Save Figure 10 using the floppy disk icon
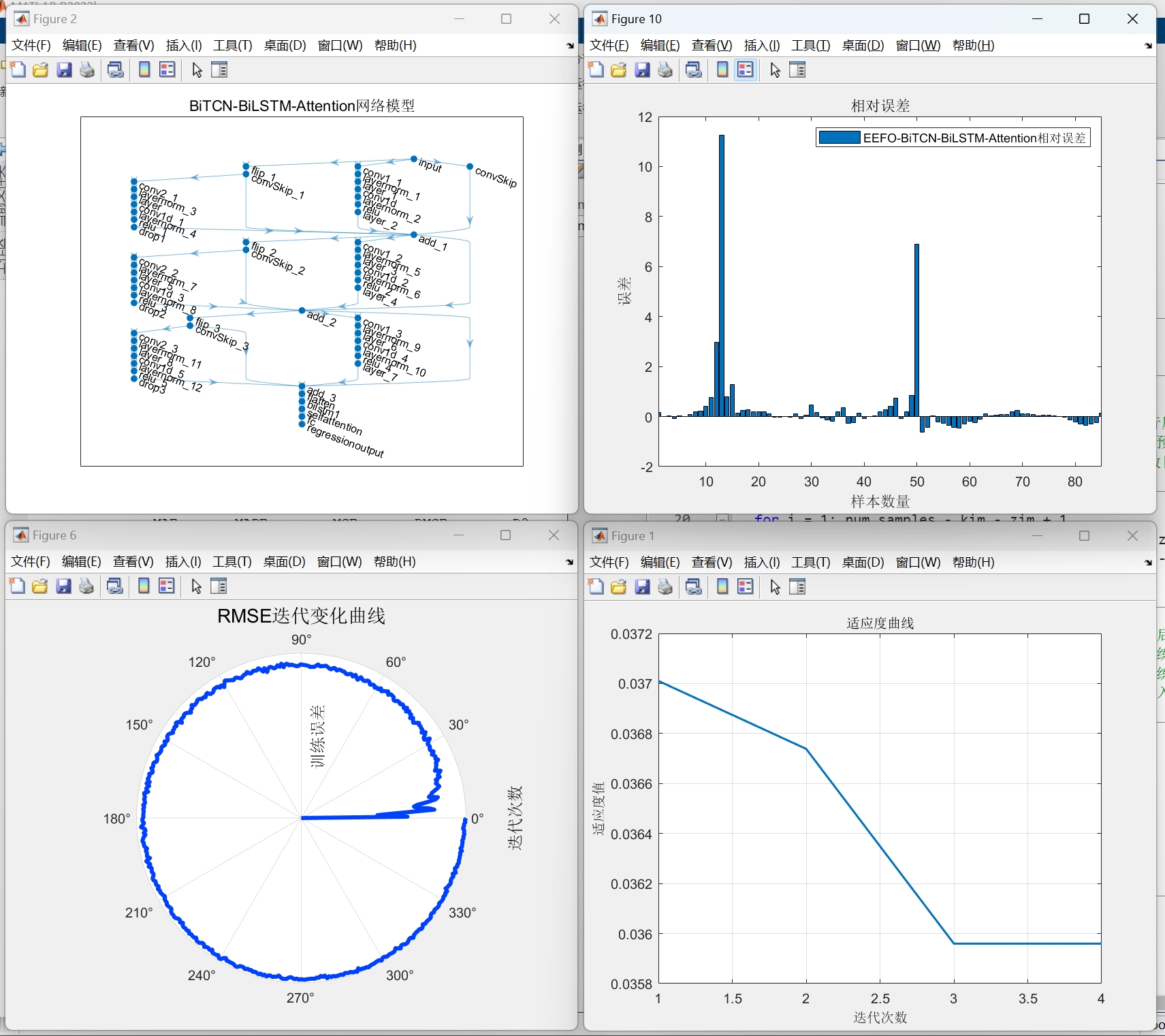 pos(642,69)
